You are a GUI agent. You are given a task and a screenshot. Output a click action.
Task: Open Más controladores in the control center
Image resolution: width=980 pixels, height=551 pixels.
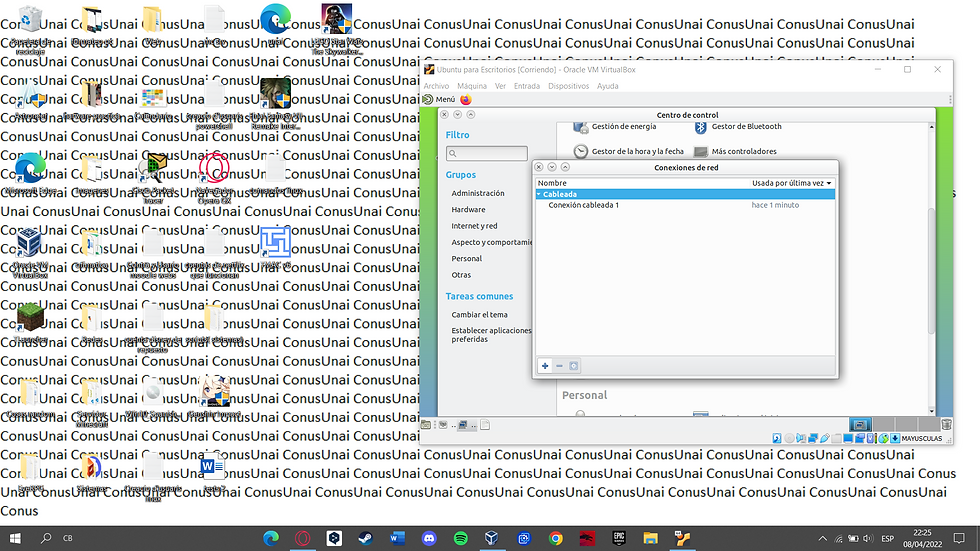pyautogui.click(x=736, y=151)
